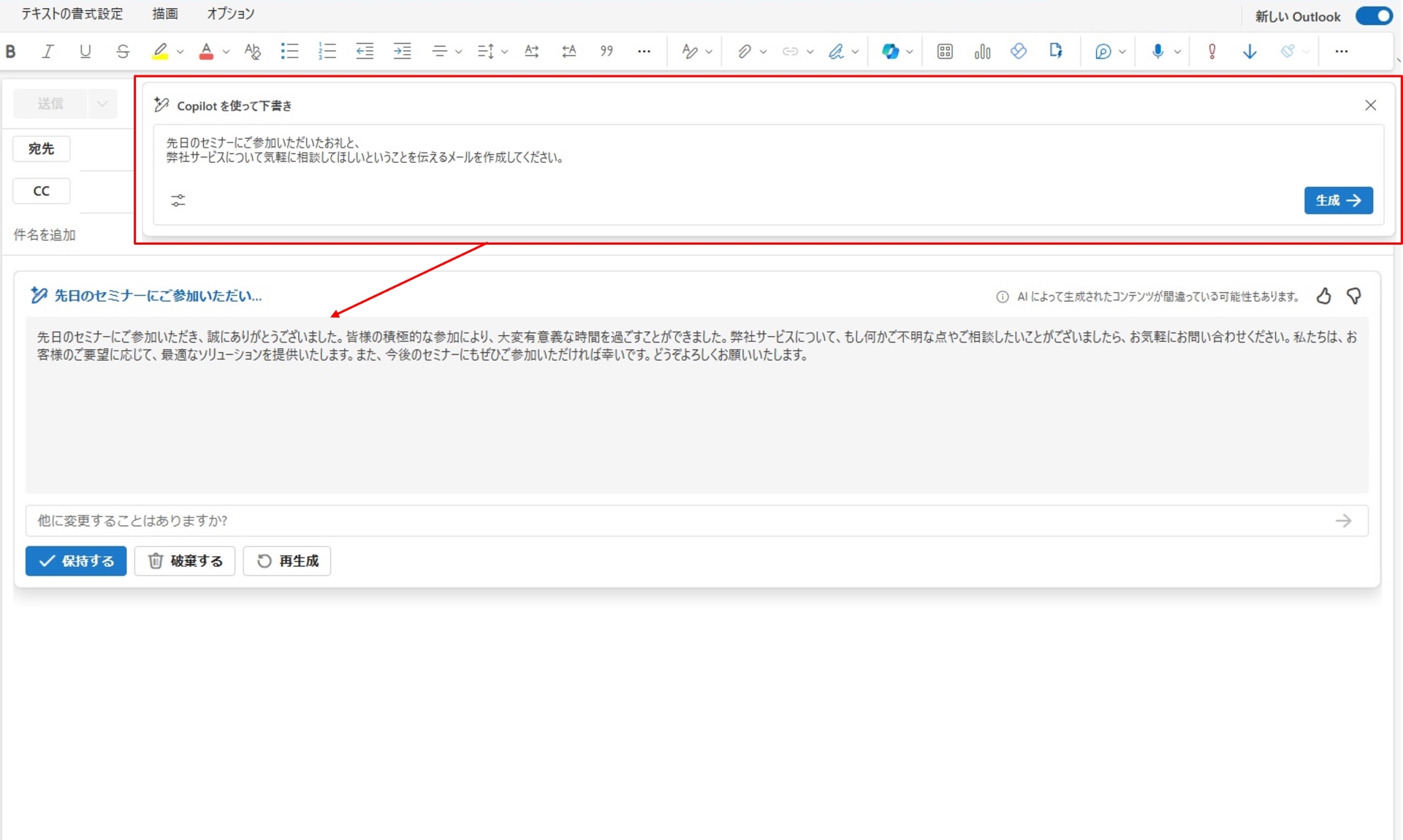The height and width of the screenshot is (840, 1403).
Task: Increase paragraph indent
Action: (402, 51)
